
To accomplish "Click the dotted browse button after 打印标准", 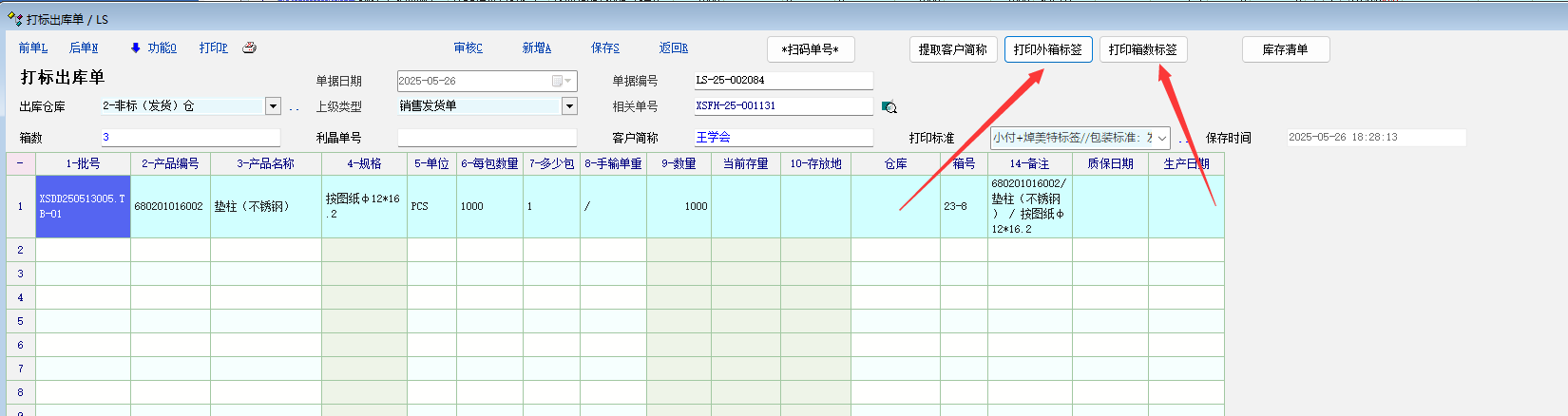I will tap(1183, 139).
